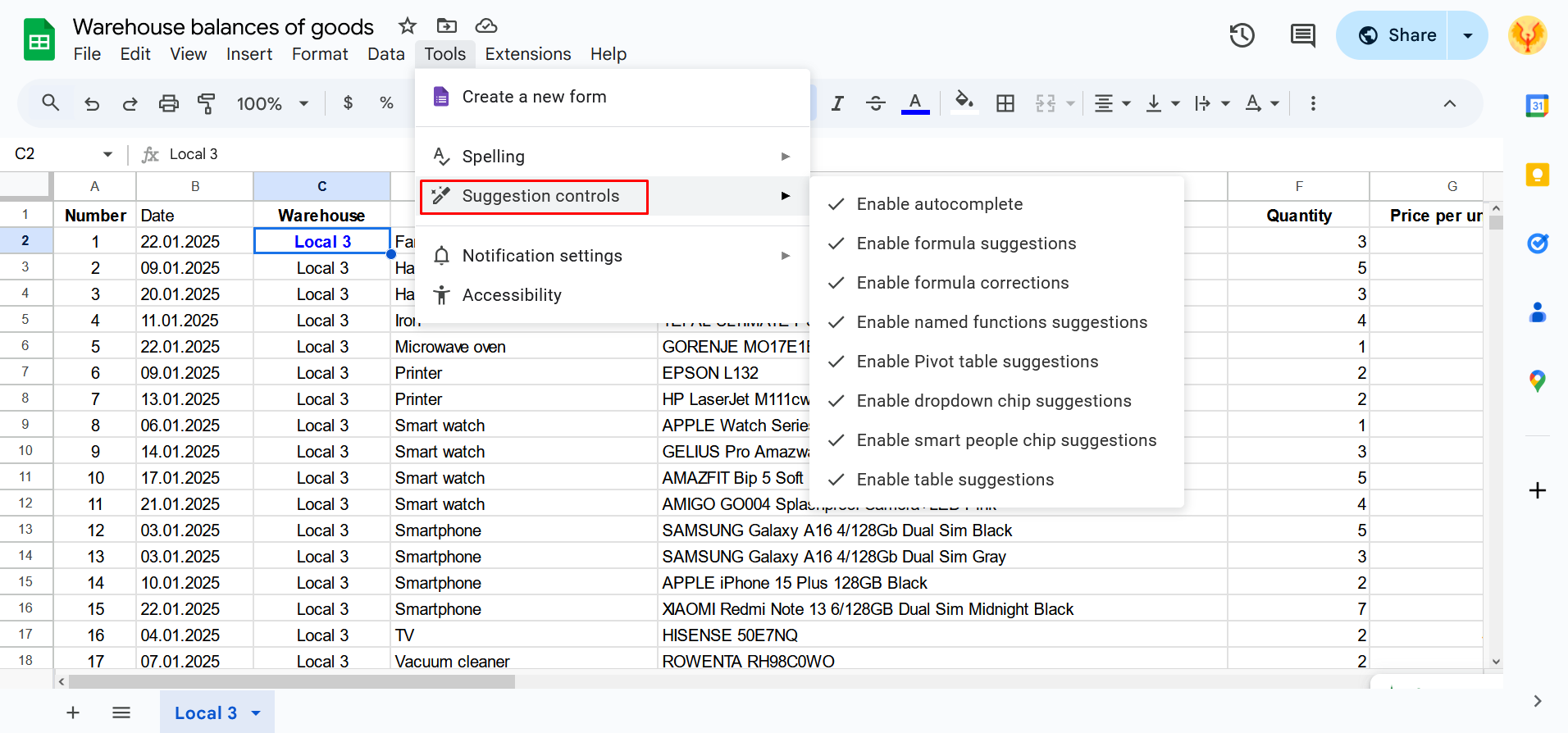
Task: Click the borders grid icon
Action: (1005, 103)
